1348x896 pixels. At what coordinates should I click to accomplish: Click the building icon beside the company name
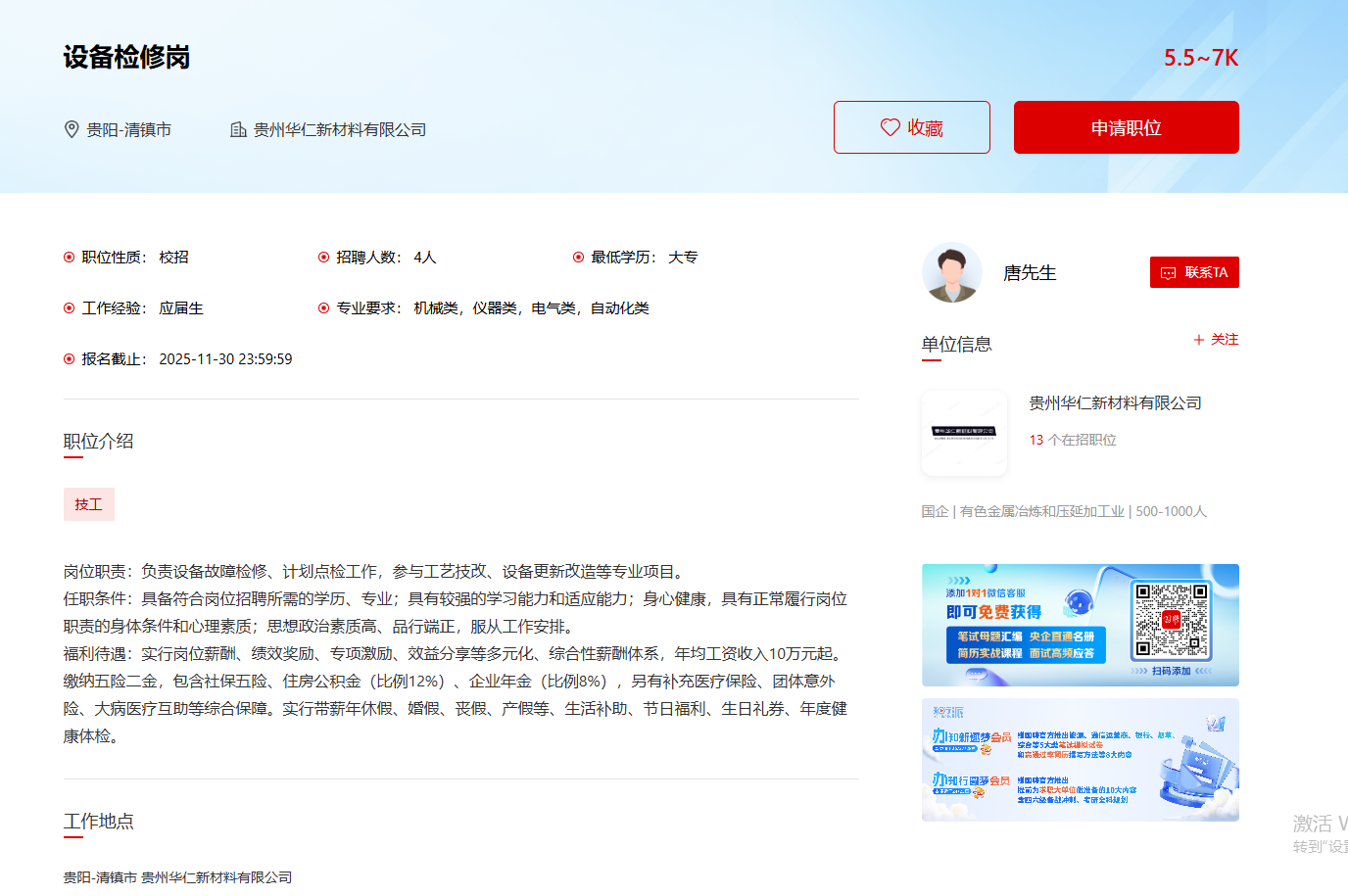pos(238,129)
